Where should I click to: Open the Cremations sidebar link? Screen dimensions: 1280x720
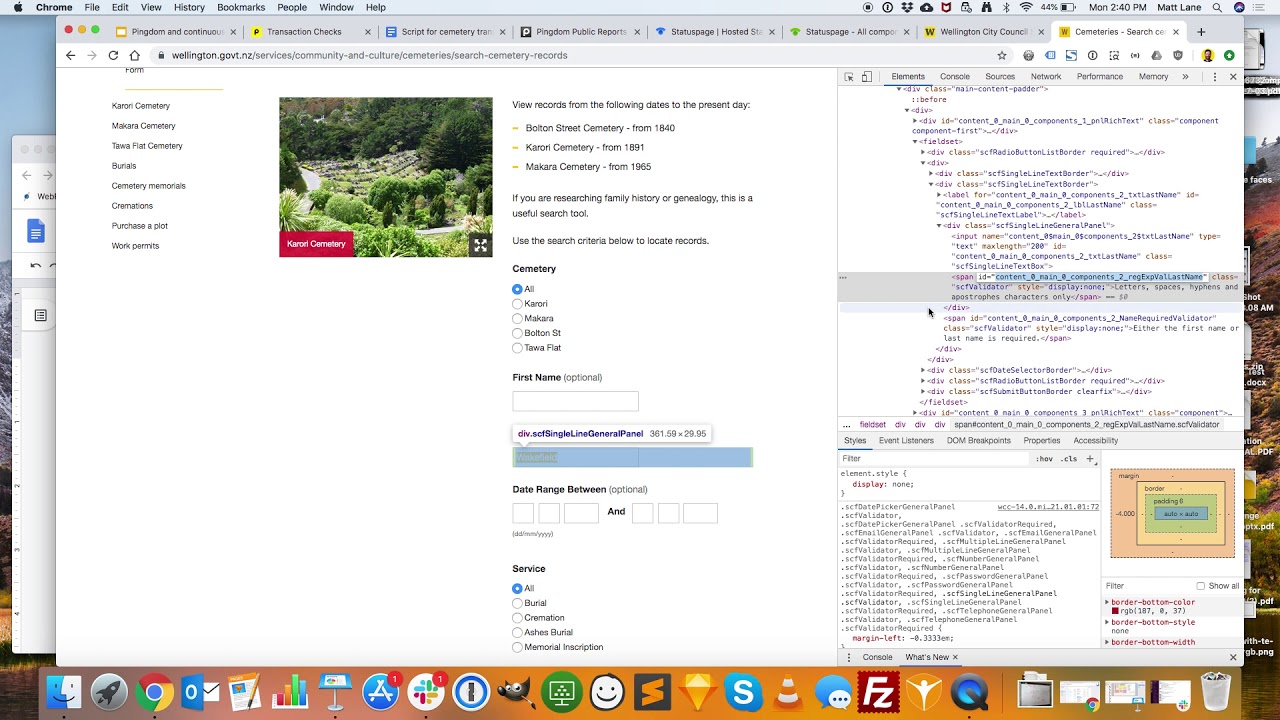pos(132,206)
